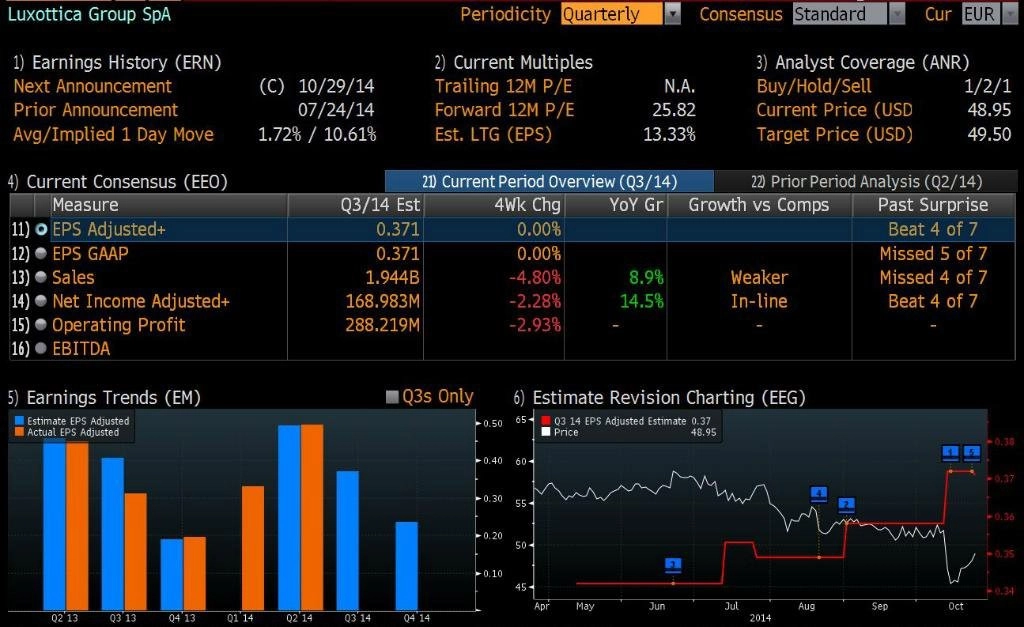Open the Consensus dropdown showing Standard

click(849, 14)
